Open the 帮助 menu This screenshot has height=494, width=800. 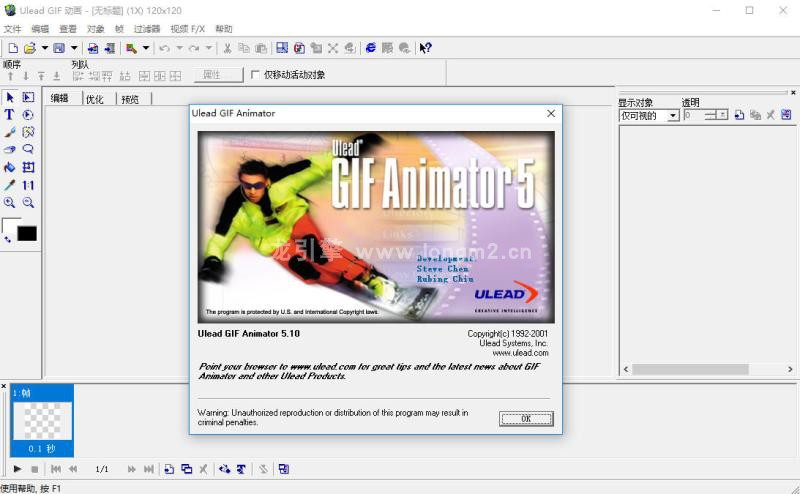223,29
